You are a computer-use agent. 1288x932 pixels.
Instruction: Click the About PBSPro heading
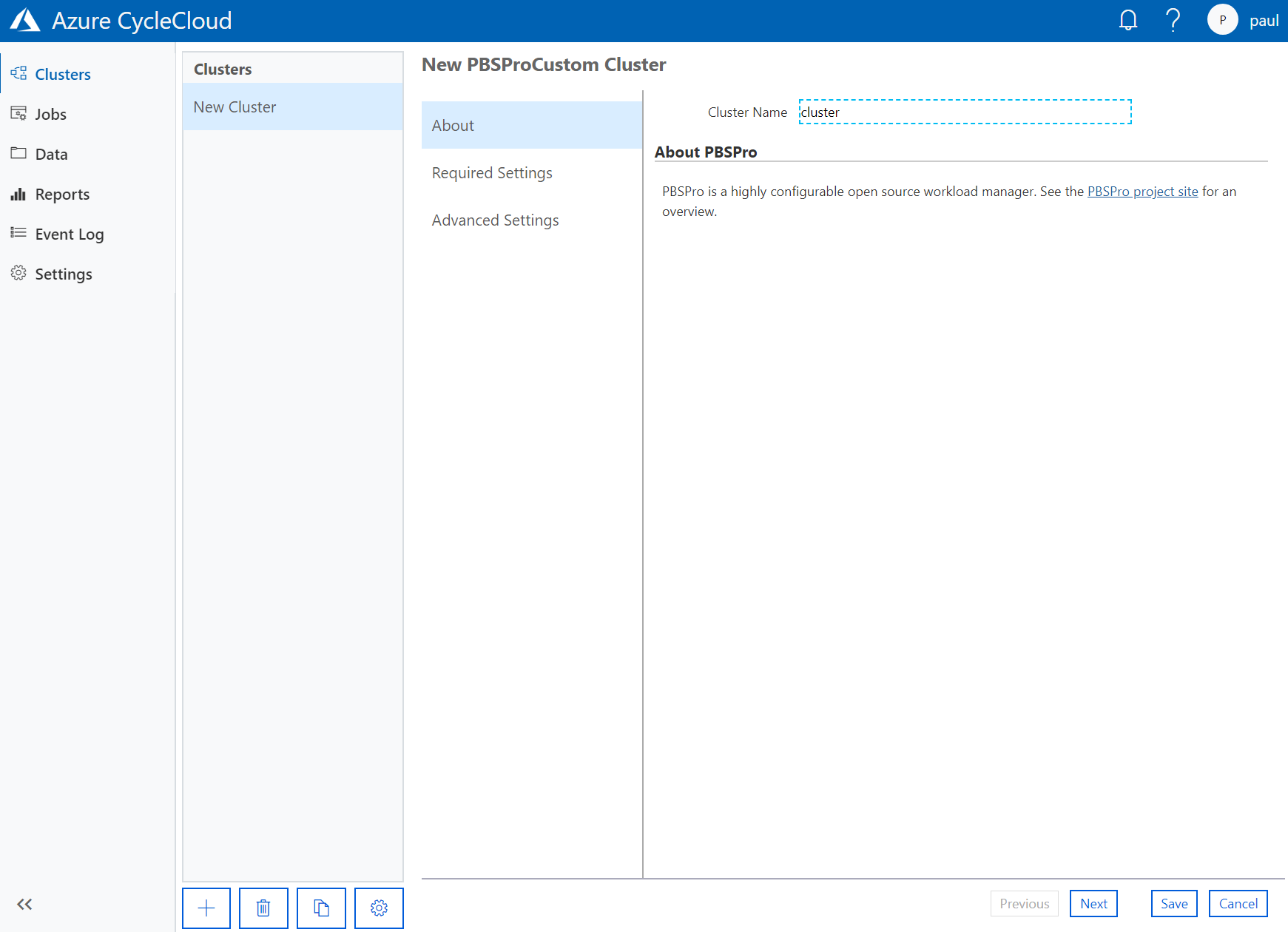[706, 152]
